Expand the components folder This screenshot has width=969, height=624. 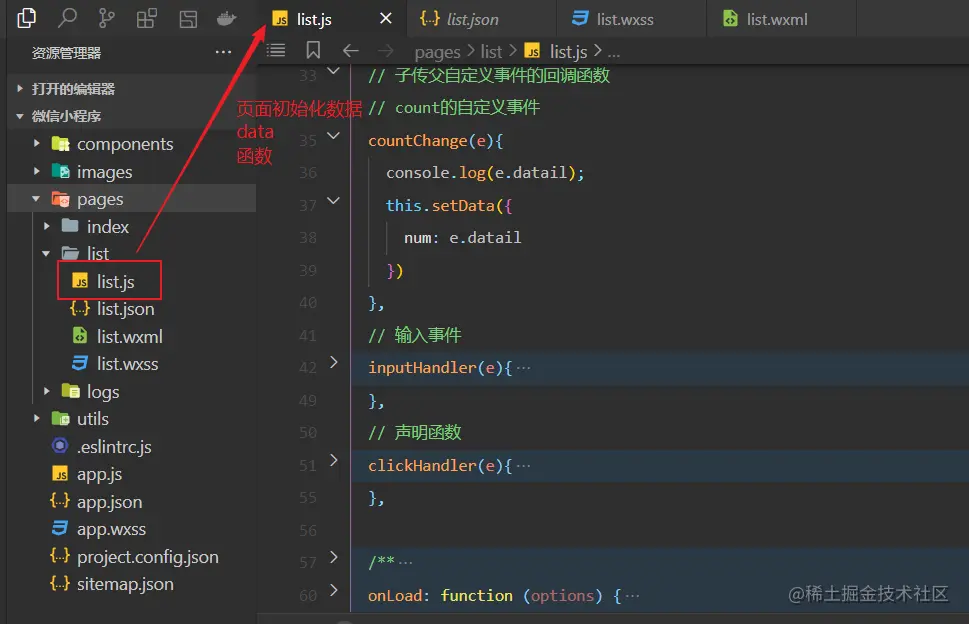(131, 144)
